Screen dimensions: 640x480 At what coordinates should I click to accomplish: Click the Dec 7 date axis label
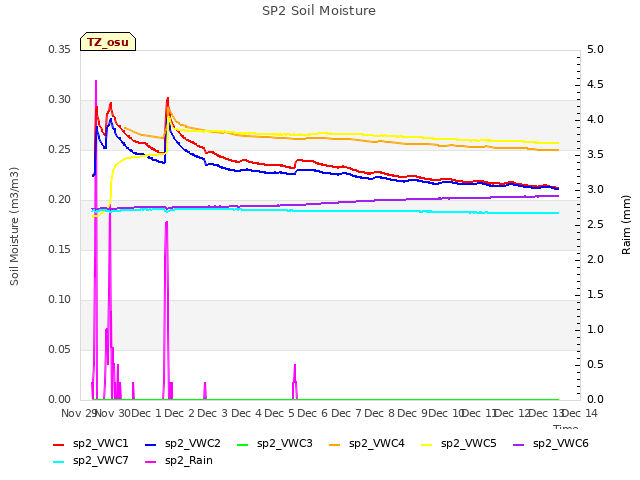point(346,413)
